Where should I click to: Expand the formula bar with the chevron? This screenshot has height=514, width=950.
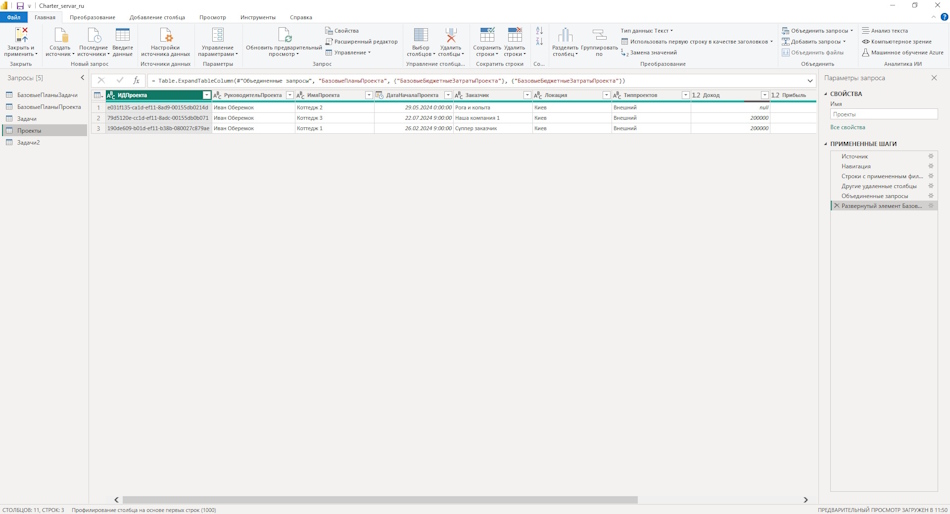point(810,81)
